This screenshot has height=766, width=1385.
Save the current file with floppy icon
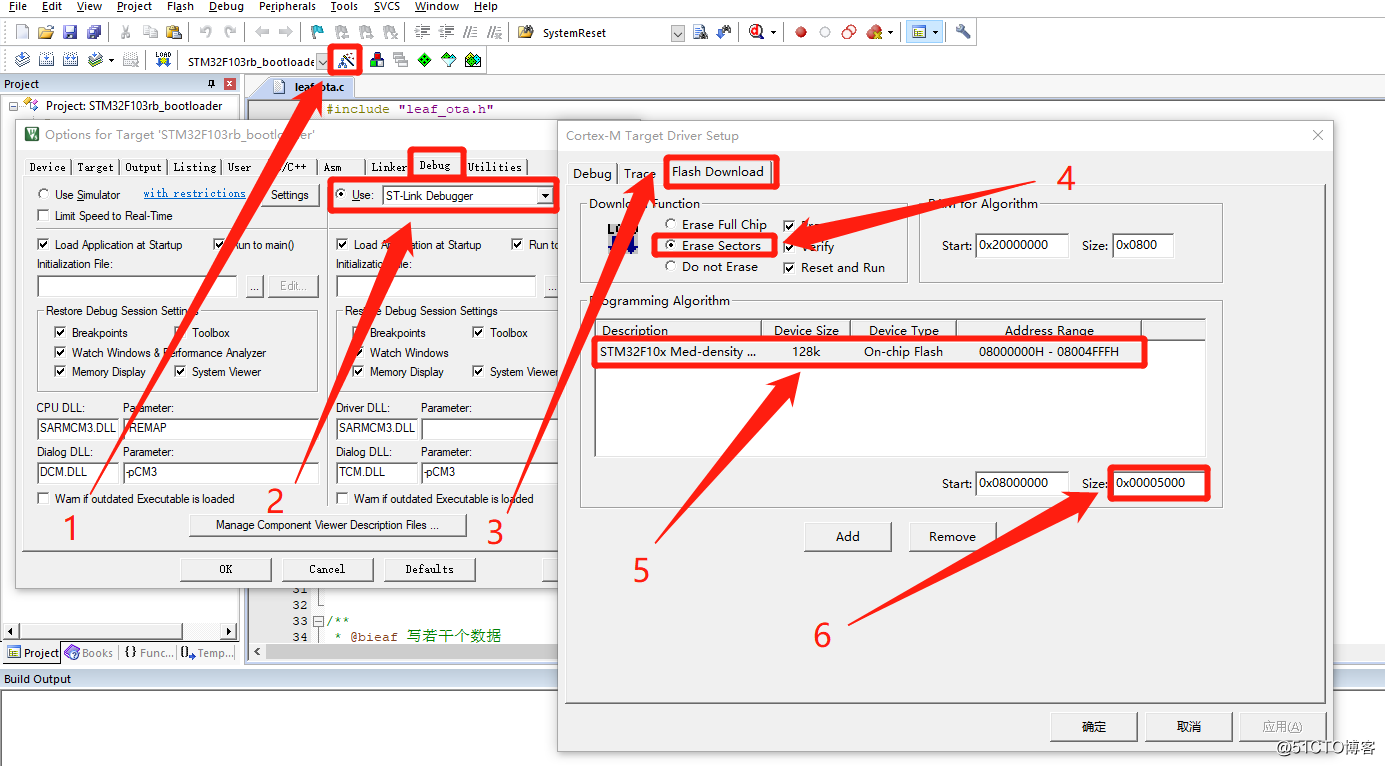click(70, 32)
